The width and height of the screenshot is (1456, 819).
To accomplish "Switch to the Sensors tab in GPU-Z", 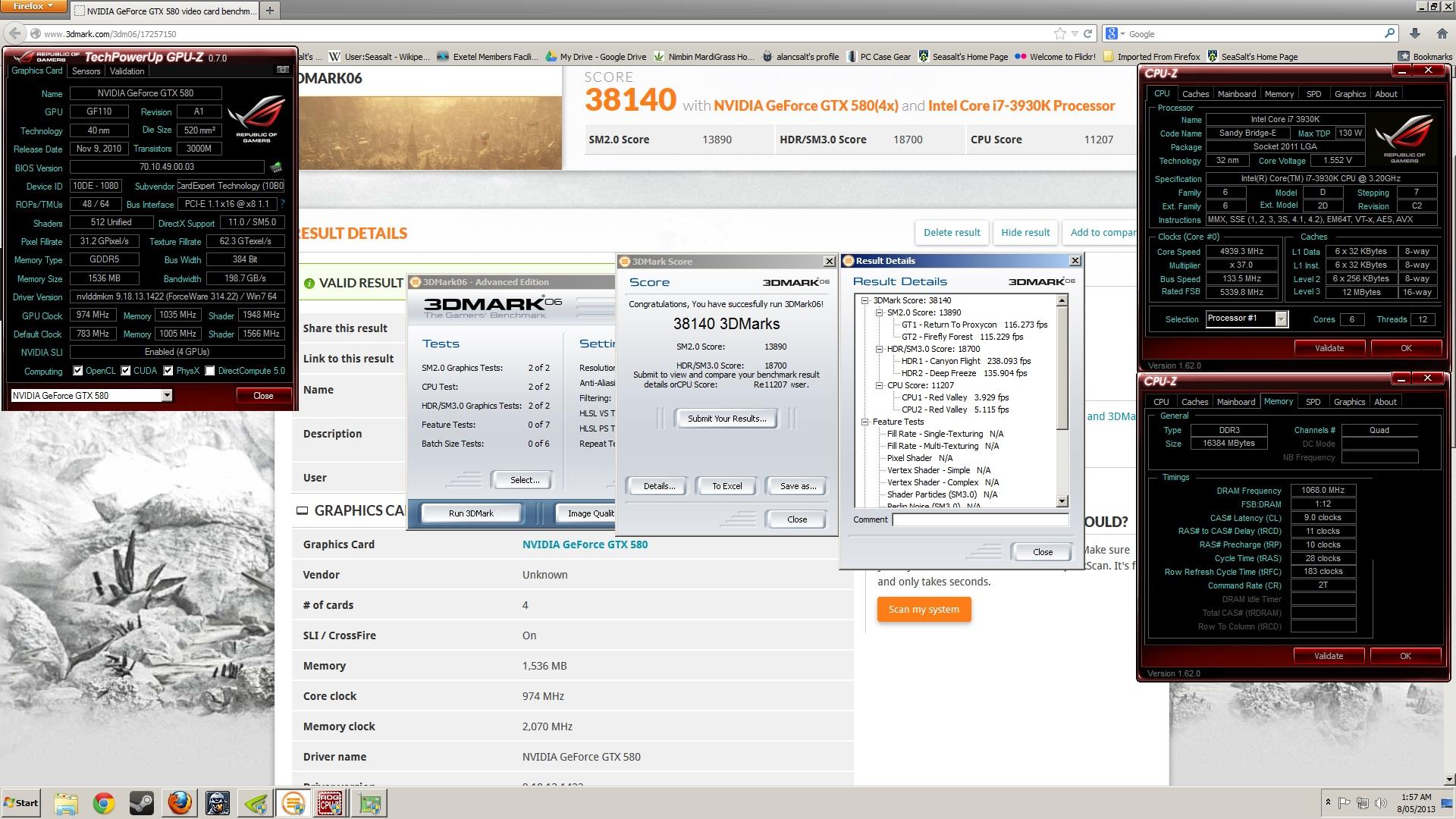I will point(86,71).
